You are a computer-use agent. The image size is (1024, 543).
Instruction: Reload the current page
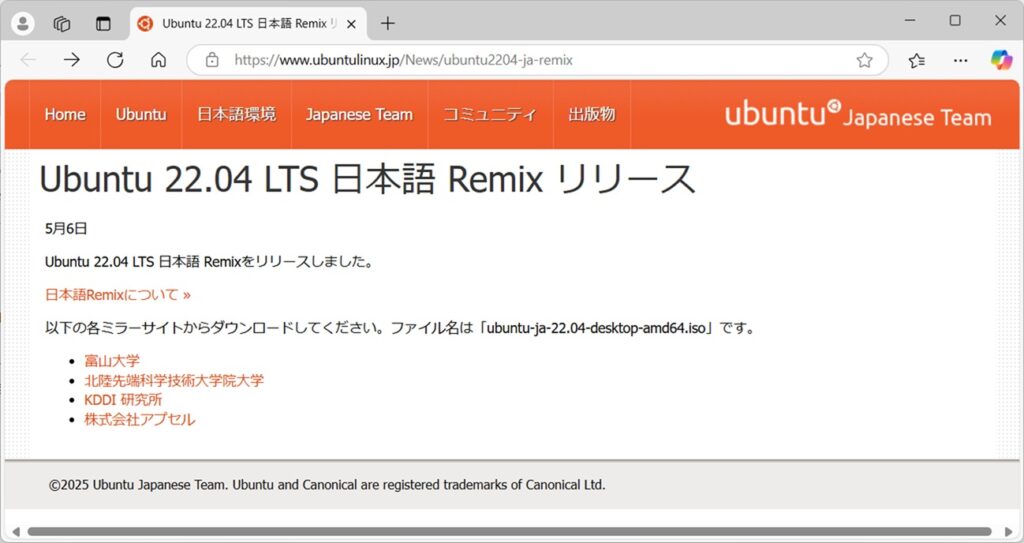tap(115, 60)
